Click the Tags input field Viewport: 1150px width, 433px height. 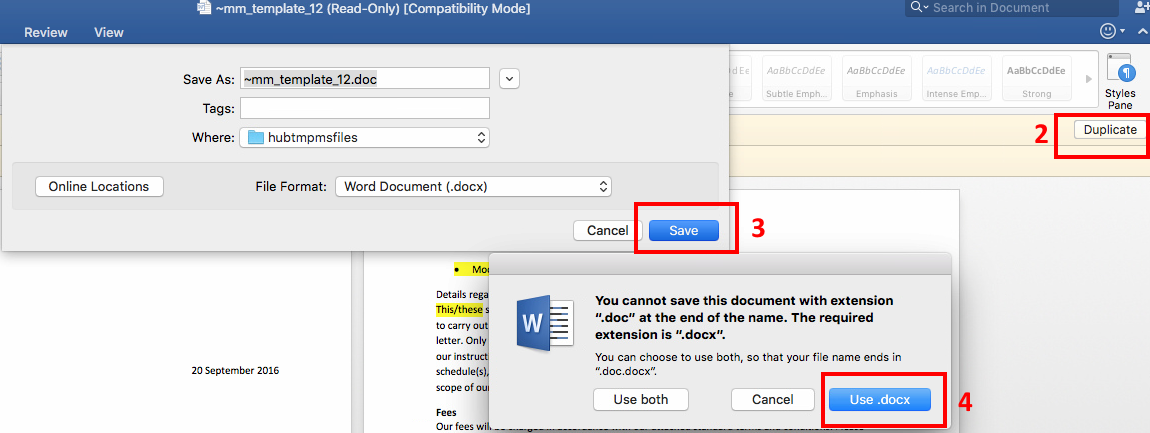[x=365, y=108]
